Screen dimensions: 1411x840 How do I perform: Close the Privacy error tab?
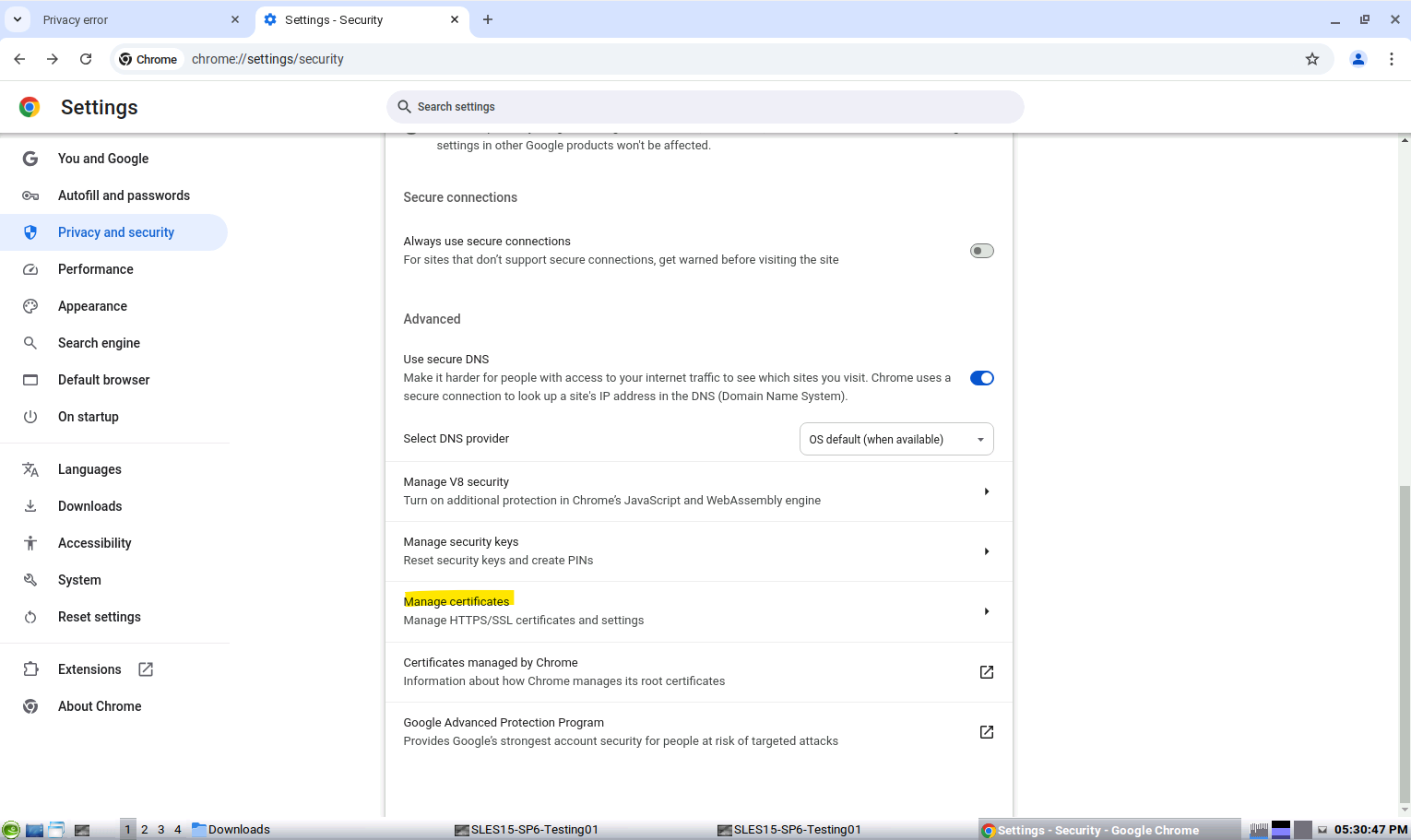235,19
